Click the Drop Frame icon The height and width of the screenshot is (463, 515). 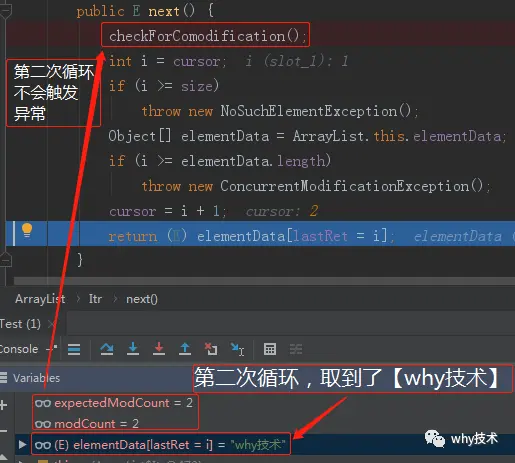[x=211, y=349]
